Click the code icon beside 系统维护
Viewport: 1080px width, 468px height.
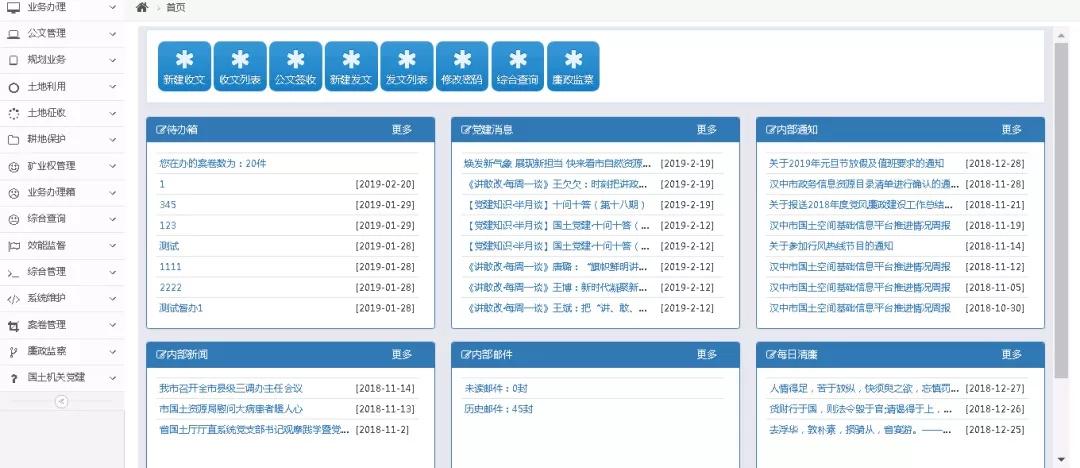(x=13, y=298)
